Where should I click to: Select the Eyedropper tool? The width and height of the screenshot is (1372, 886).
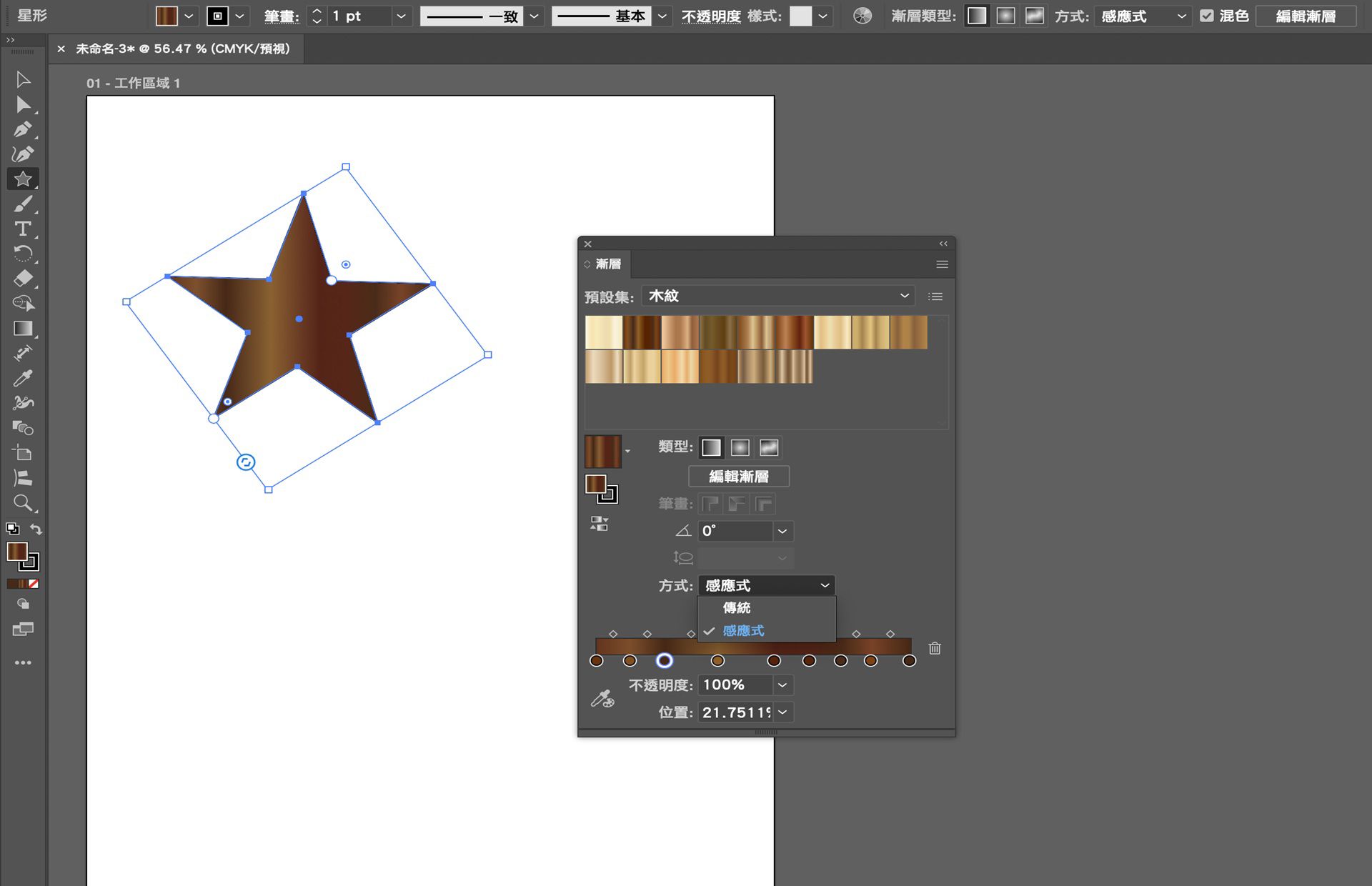coord(24,378)
